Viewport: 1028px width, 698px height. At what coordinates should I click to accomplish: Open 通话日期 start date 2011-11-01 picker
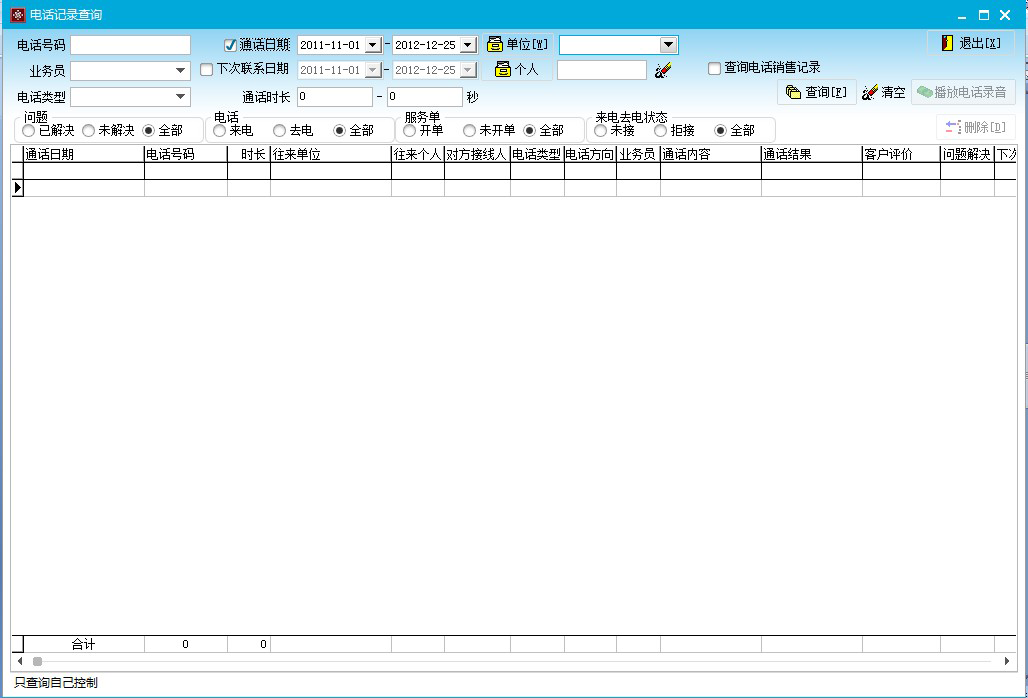pyautogui.click(x=373, y=45)
